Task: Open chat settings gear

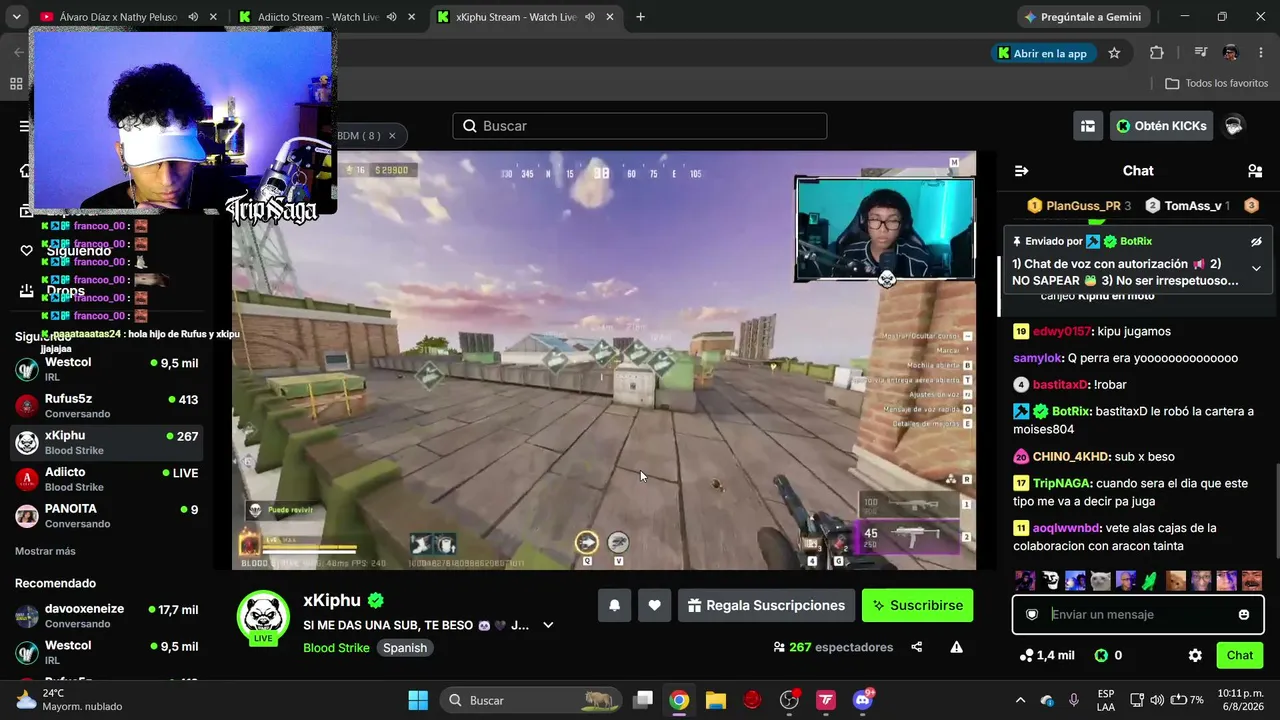Action: point(1195,656)
